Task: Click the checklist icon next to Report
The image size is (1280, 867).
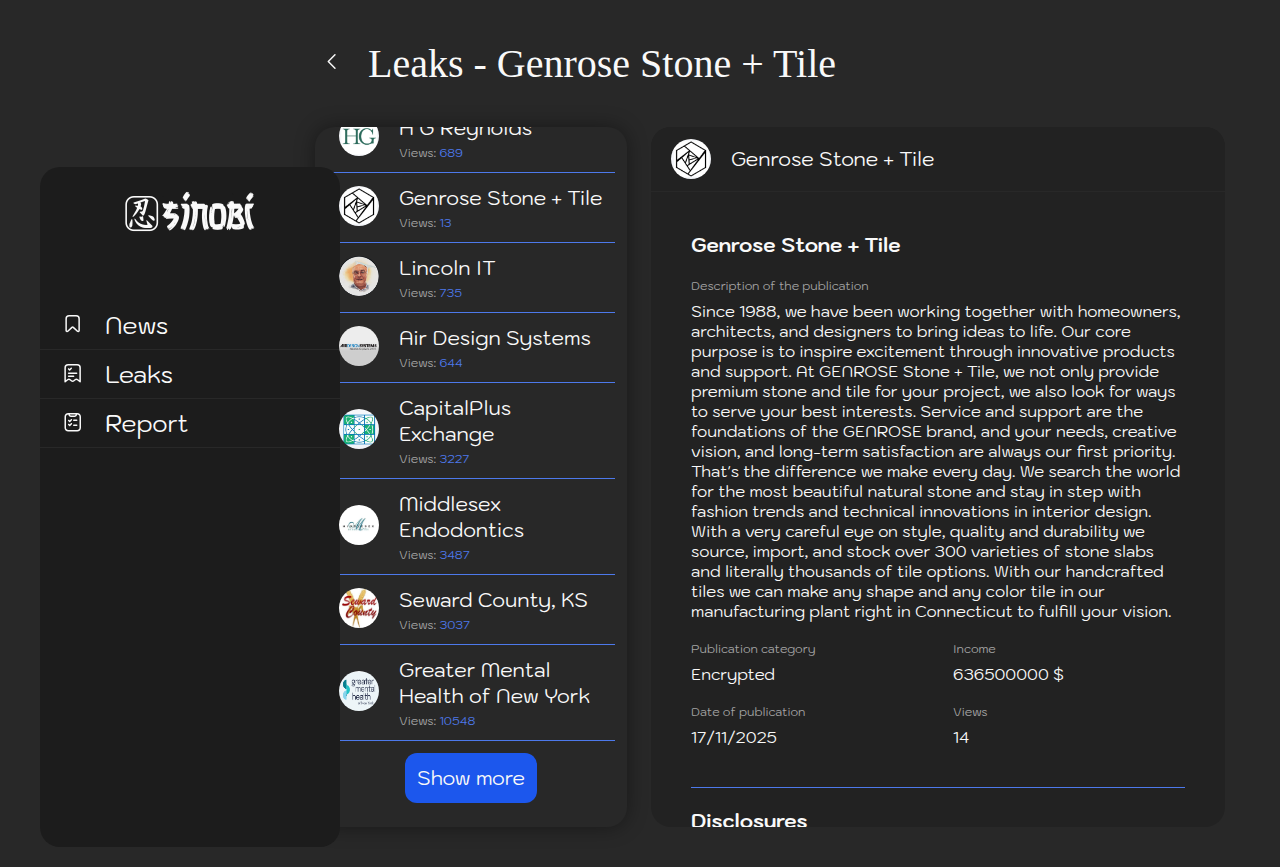Action: (x=72, y=423)
